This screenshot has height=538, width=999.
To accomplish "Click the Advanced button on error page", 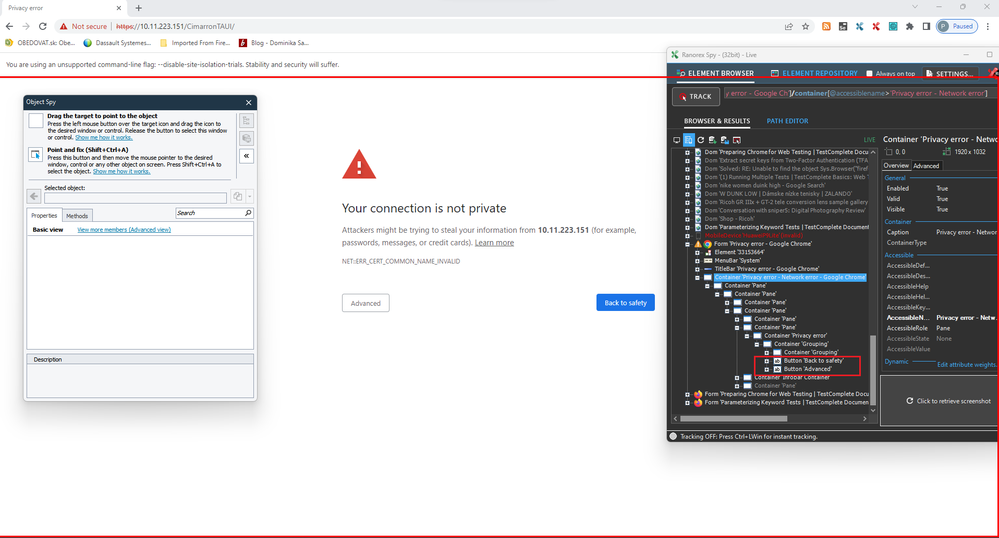I will (366, 303).
